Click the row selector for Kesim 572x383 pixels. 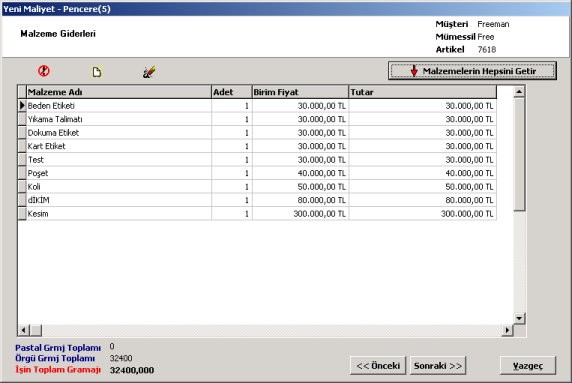point(22,214)
